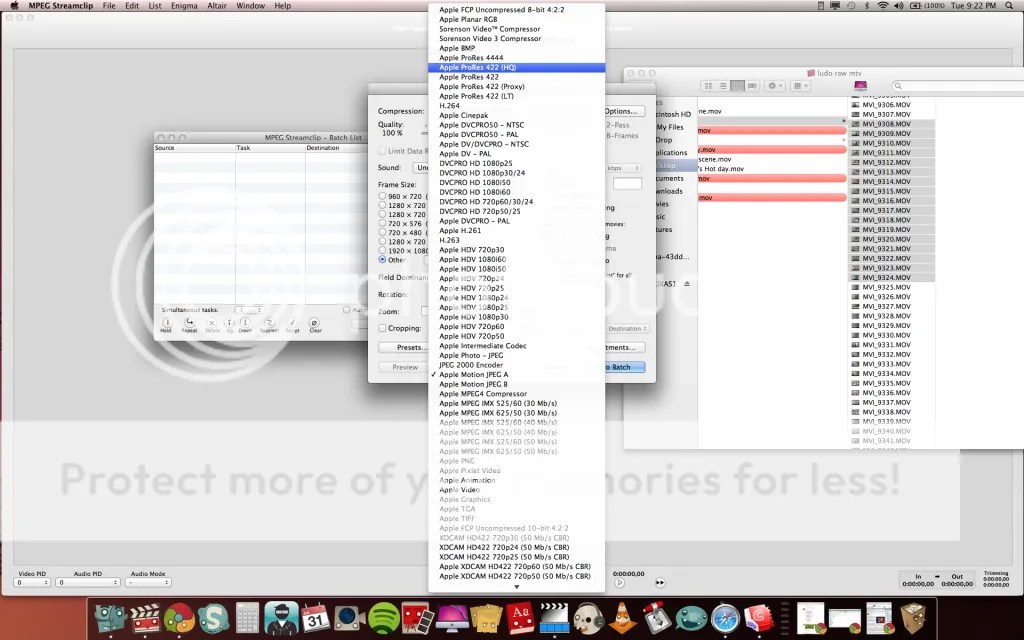Click the down arrow below the codec list
The image size is (1024, 640).
517,587
